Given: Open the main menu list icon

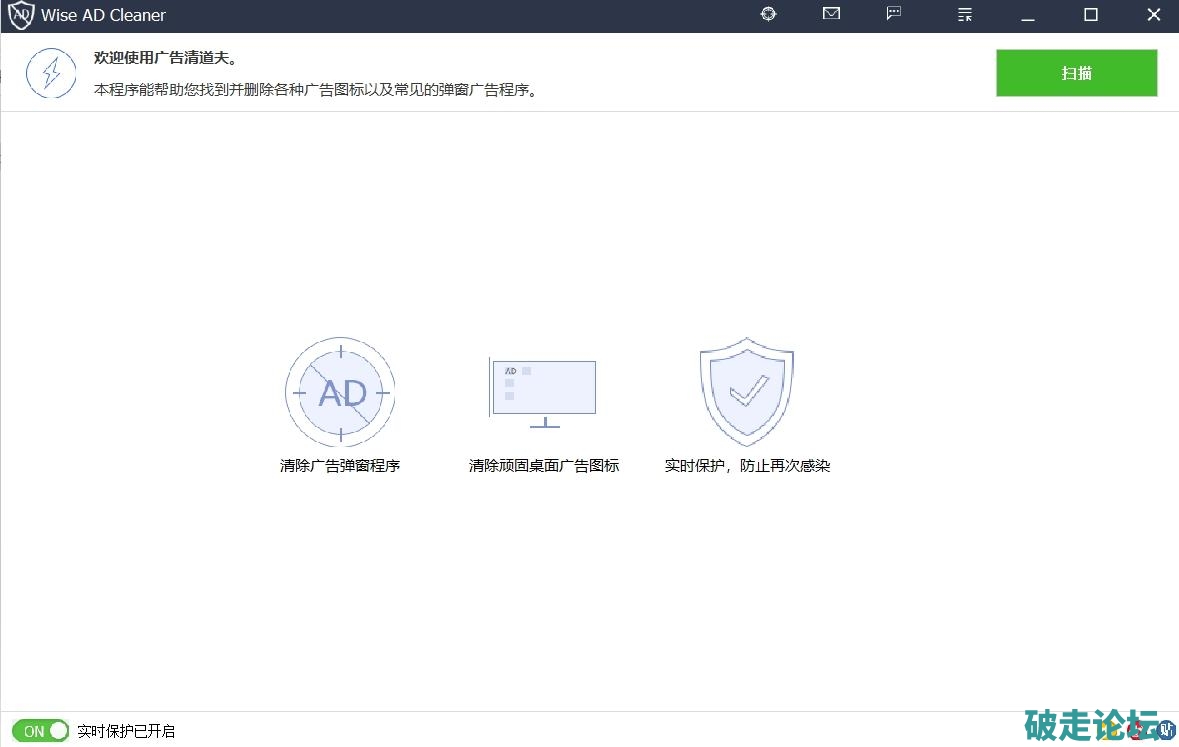Looking at the screenshot, I should (964, 14).
